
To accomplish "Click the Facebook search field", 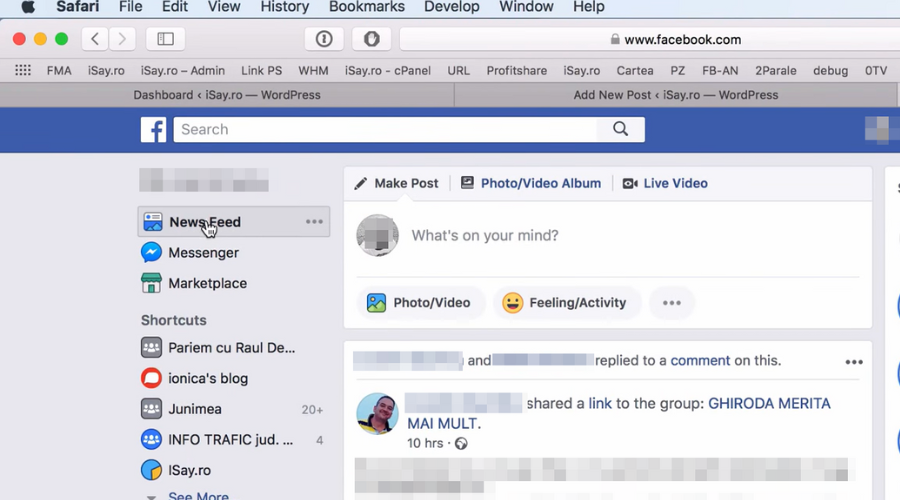I will click(385, 129).
